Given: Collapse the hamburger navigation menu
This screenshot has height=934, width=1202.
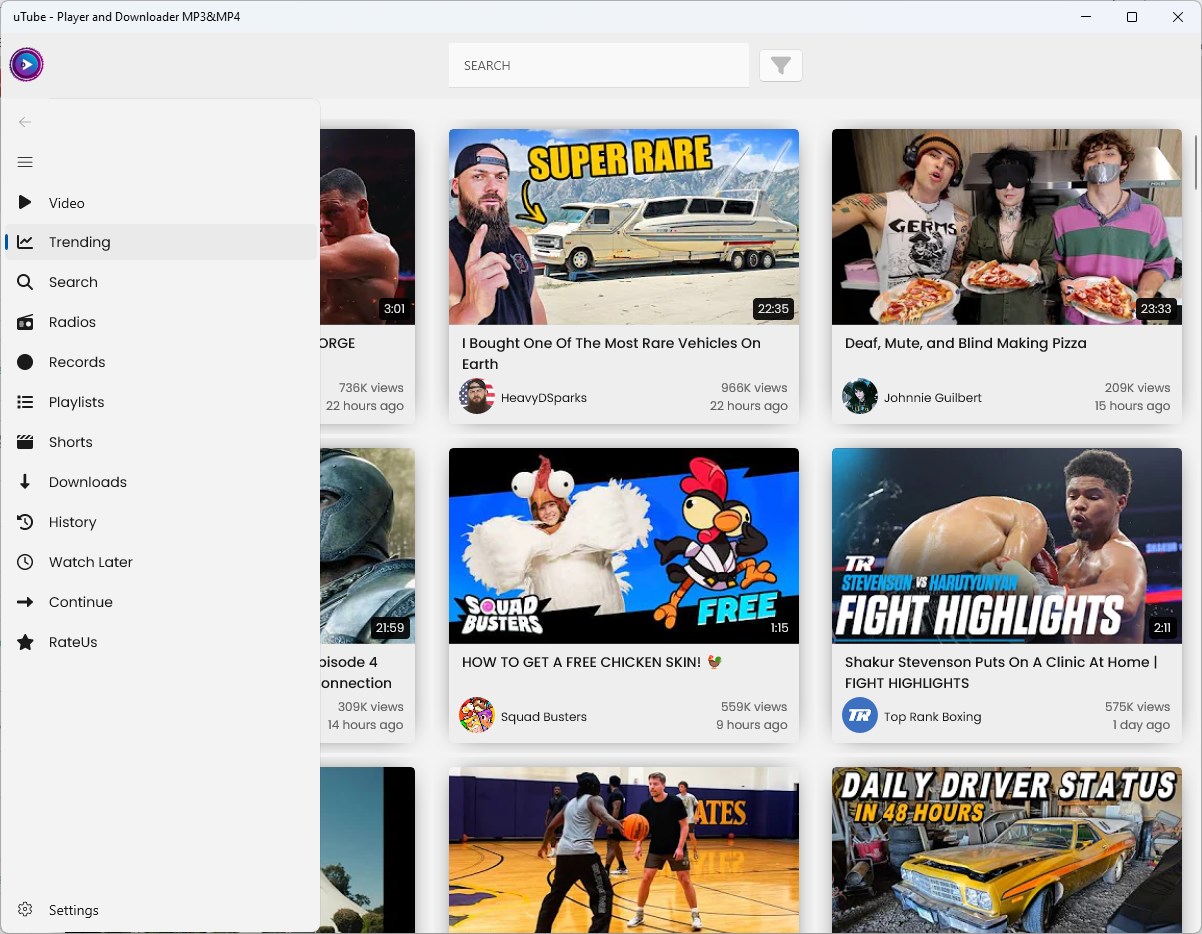Looking at the screenshot, I should coord(25,162).
